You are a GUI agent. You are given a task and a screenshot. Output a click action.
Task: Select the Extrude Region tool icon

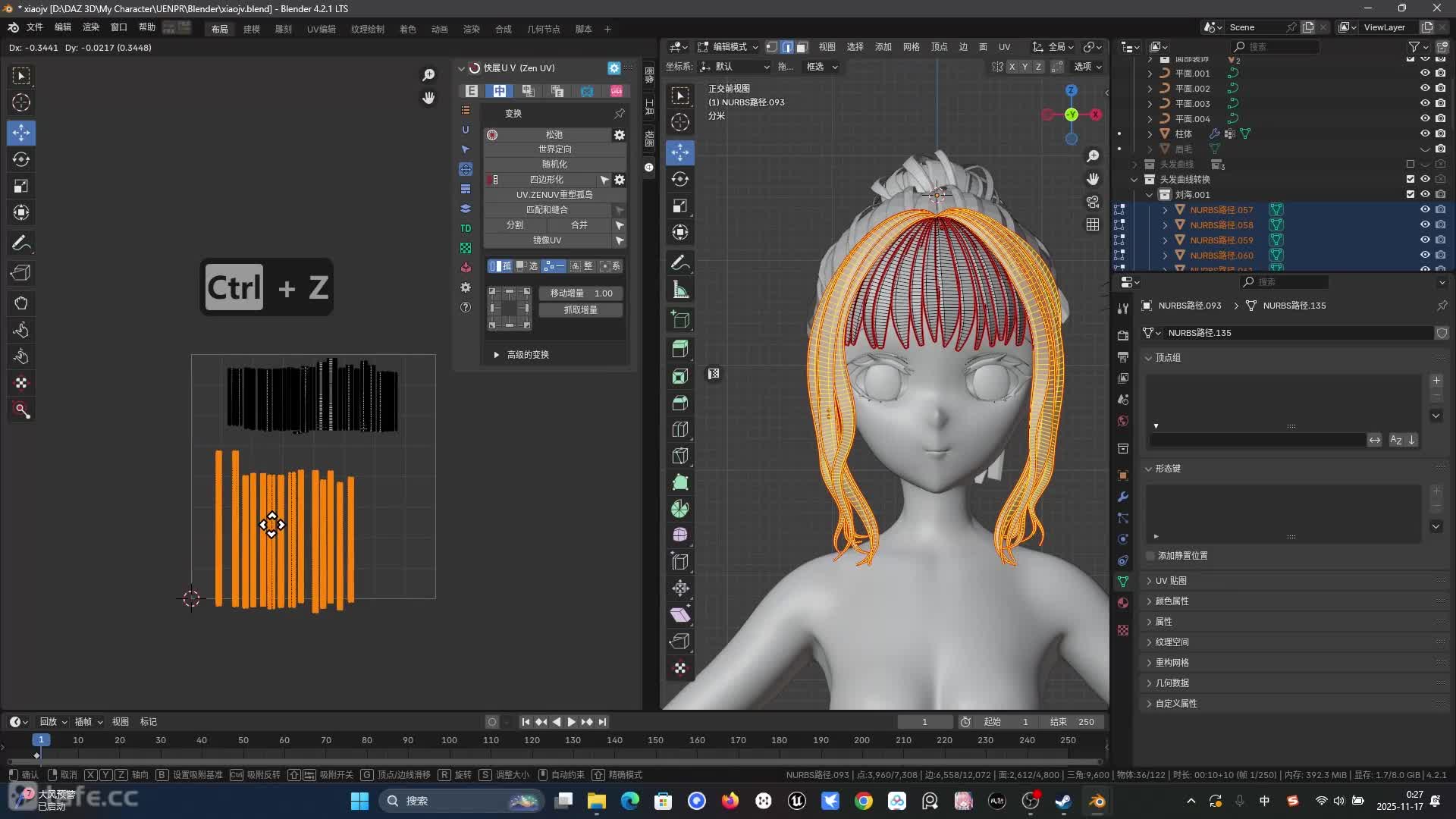680,350
